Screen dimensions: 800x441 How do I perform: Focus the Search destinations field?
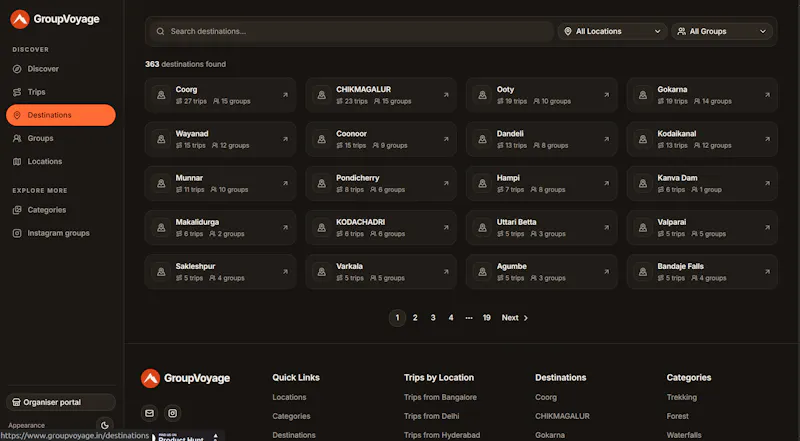[352, 32]
